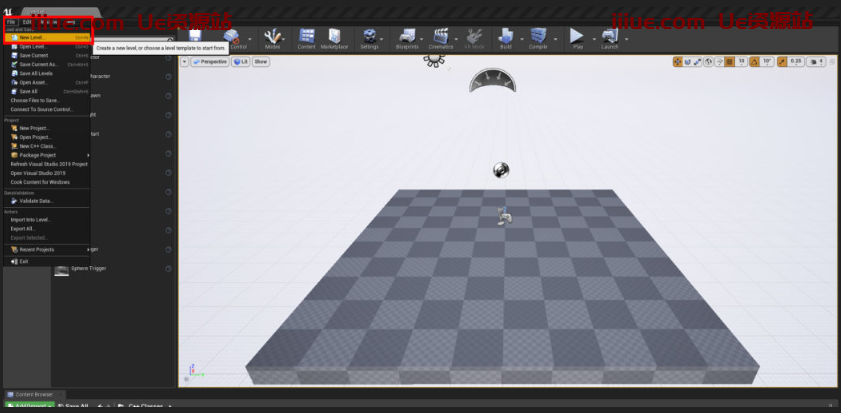Click the Blueprints toolbar icon
841x413 pixels.
tap(407, 38)
